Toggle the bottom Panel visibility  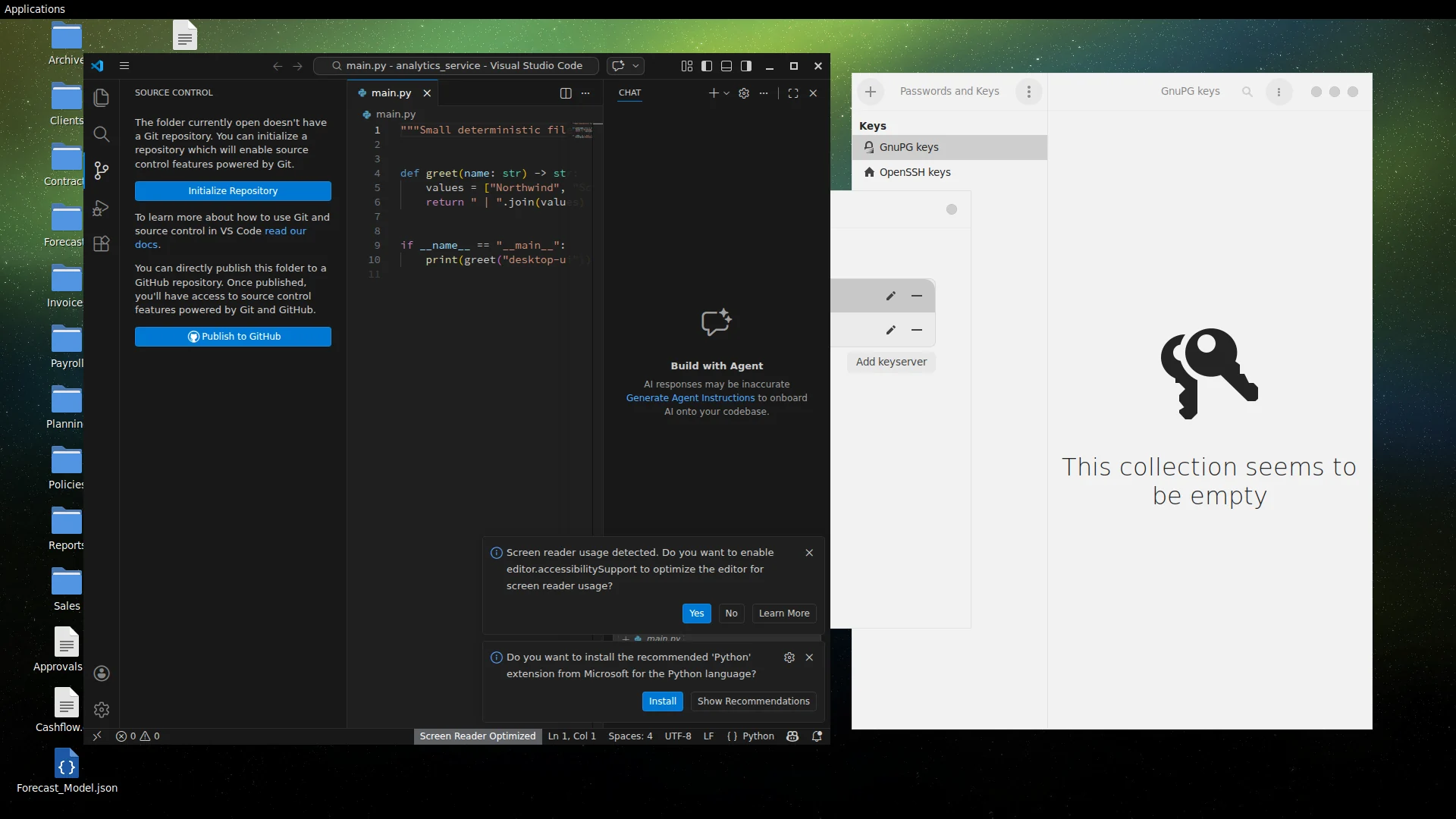(x=726, y=66)
